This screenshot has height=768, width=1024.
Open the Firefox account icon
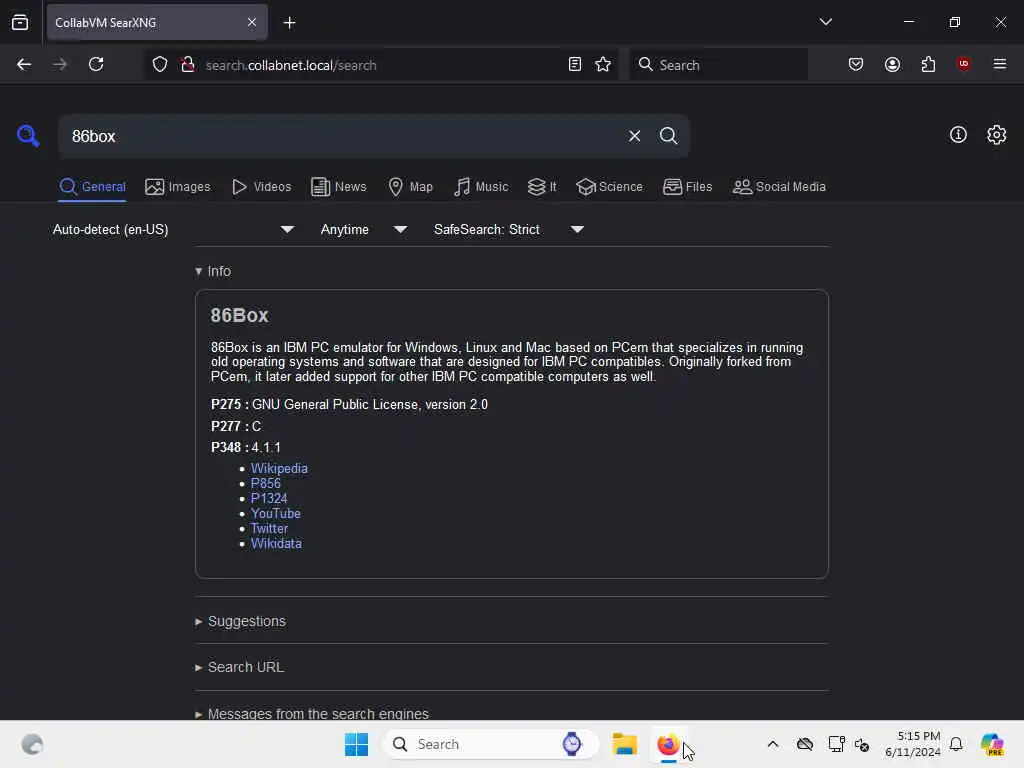coord(892,64)
